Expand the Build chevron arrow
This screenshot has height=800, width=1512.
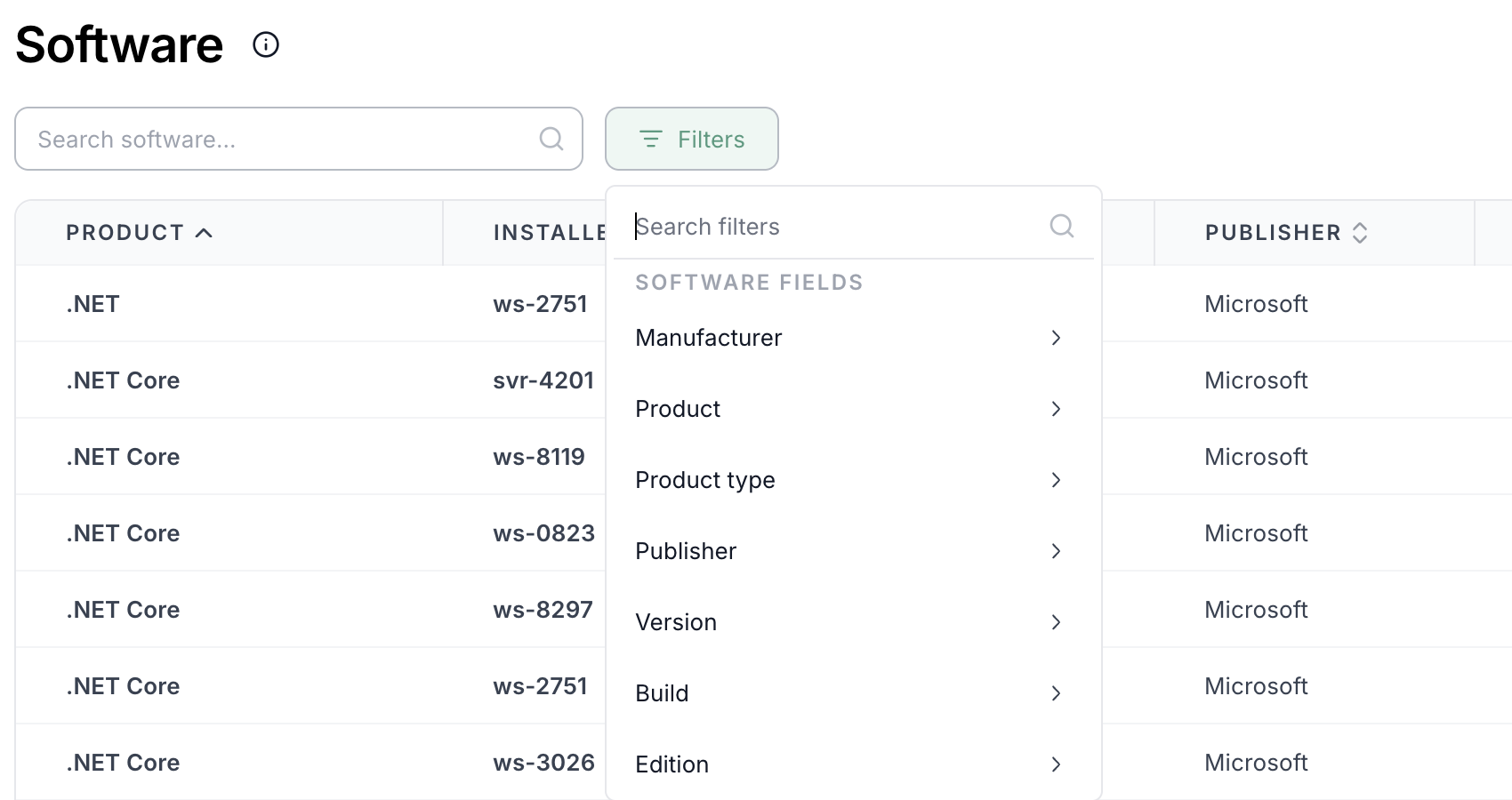point(1056,693)
